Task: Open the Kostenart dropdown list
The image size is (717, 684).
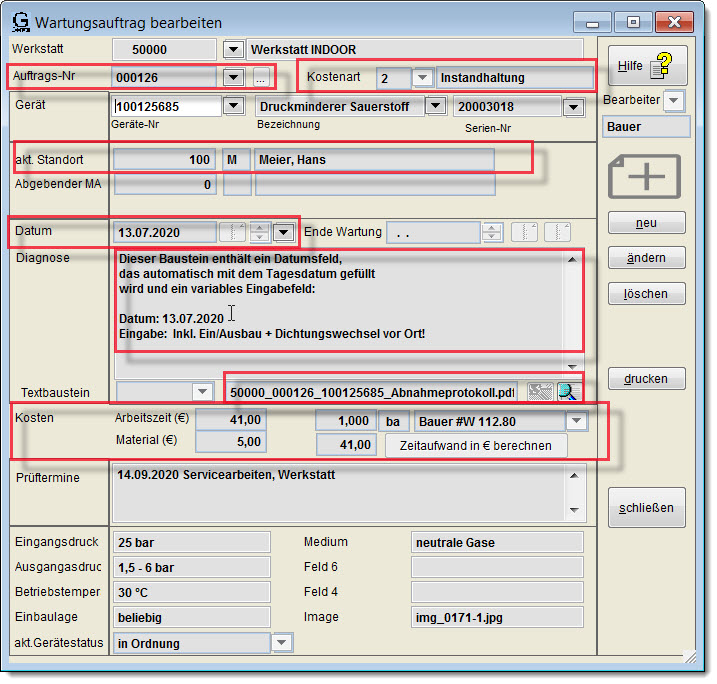Action: tap(423, 77)
